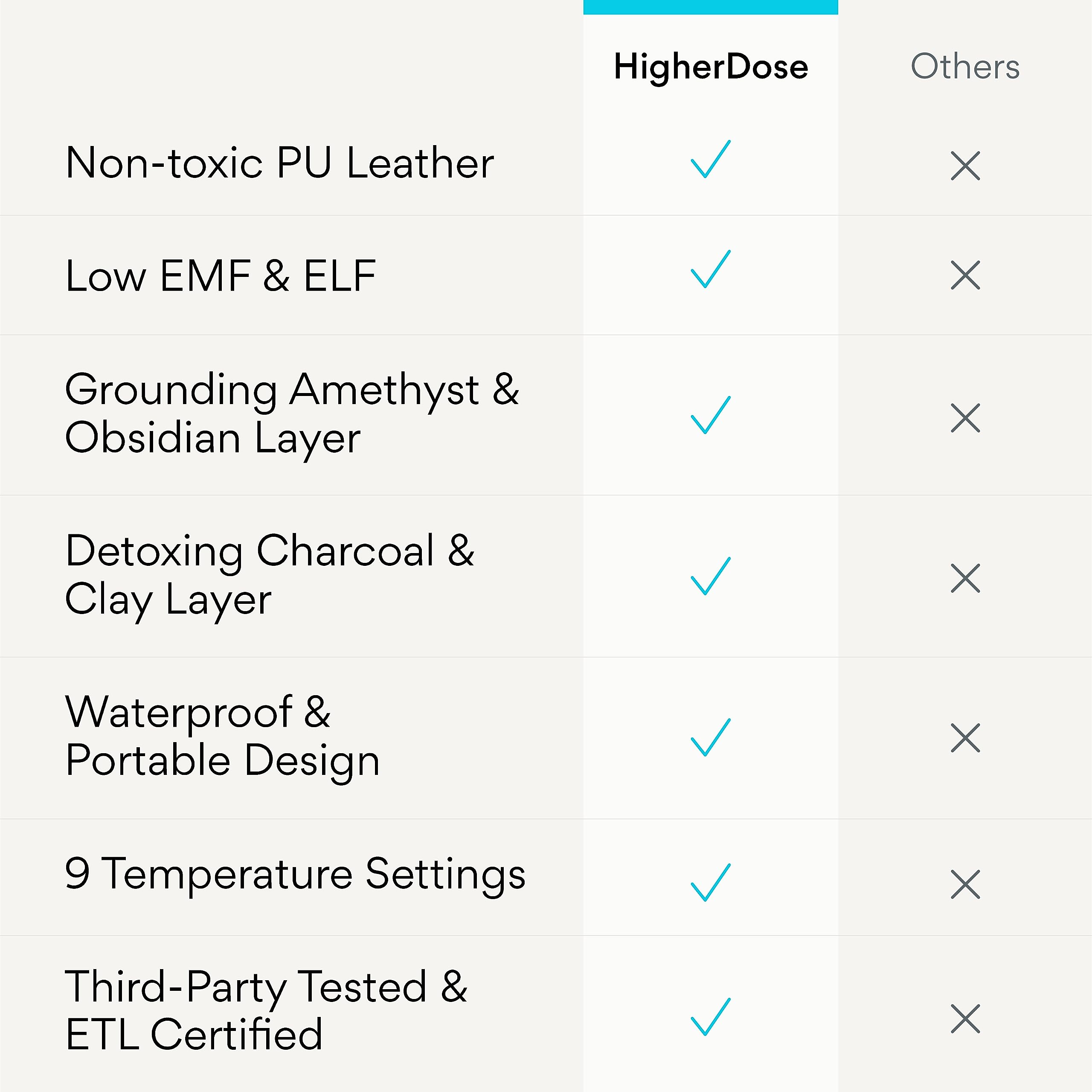
Task: Click HigherDose checkmark for Third-Party Tested & ETL Certified
Action: tap(710, 1017)
